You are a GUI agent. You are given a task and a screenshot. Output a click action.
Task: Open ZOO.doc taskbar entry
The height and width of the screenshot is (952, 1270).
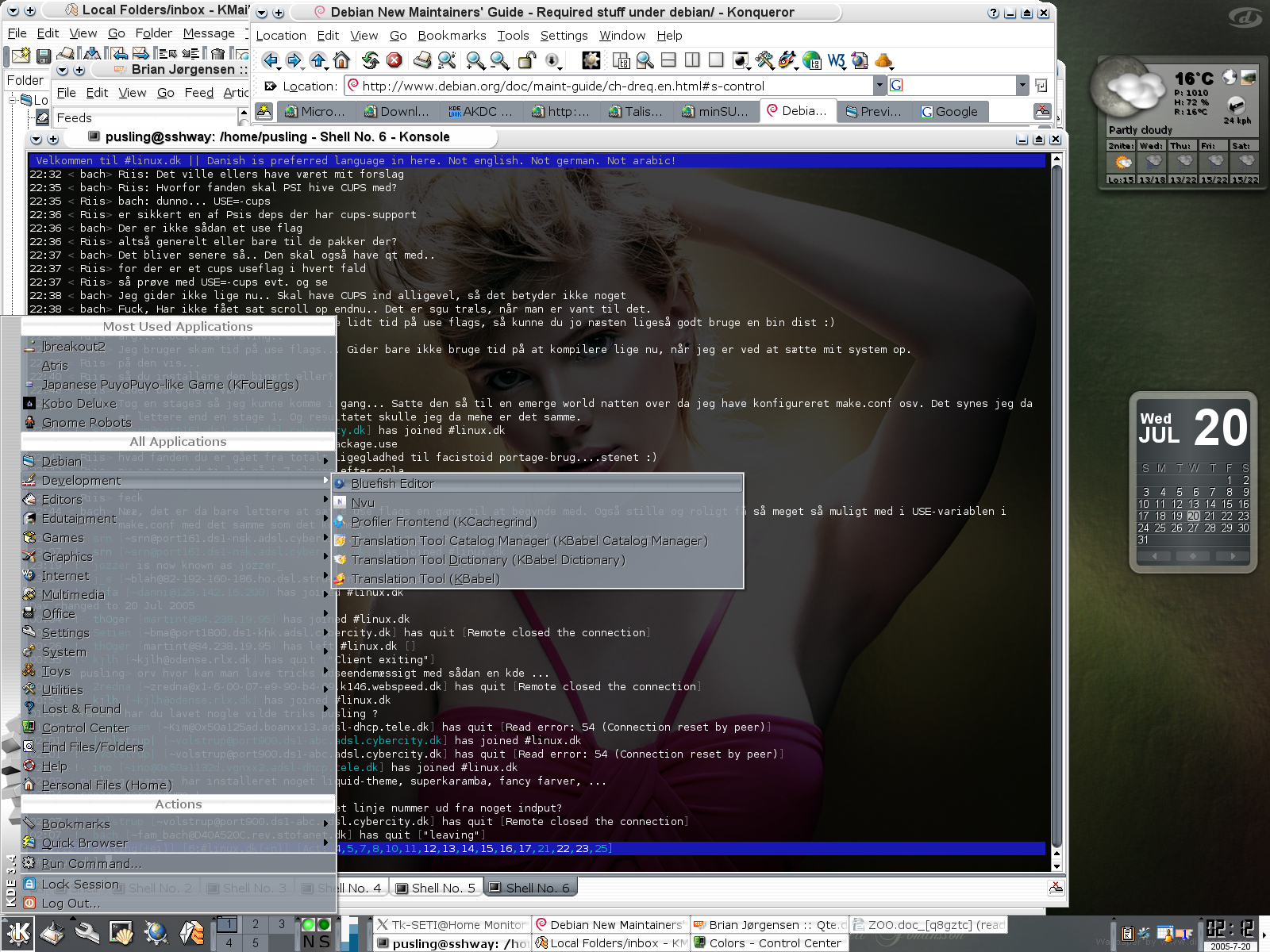[927, 924]
